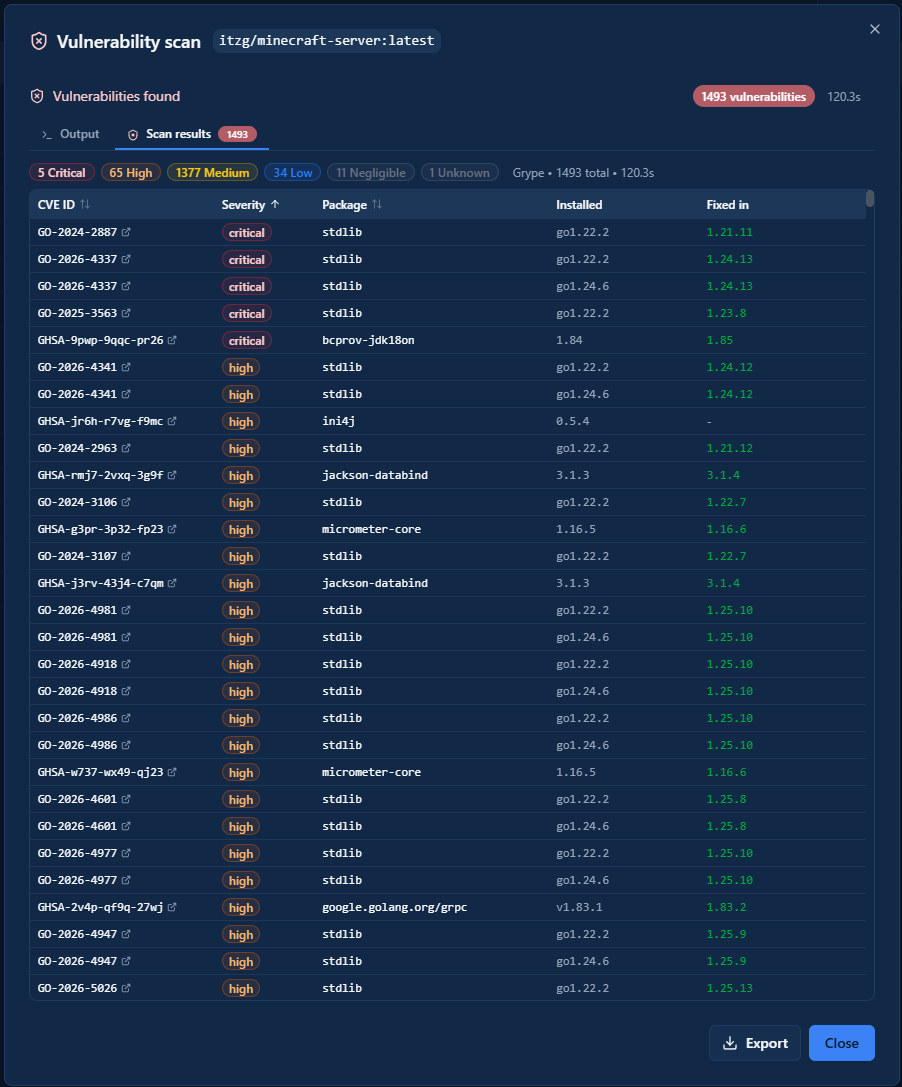902x1087 pixels.
Task: Click the sort arrows icon beside Package
Action: click(377, 205)
